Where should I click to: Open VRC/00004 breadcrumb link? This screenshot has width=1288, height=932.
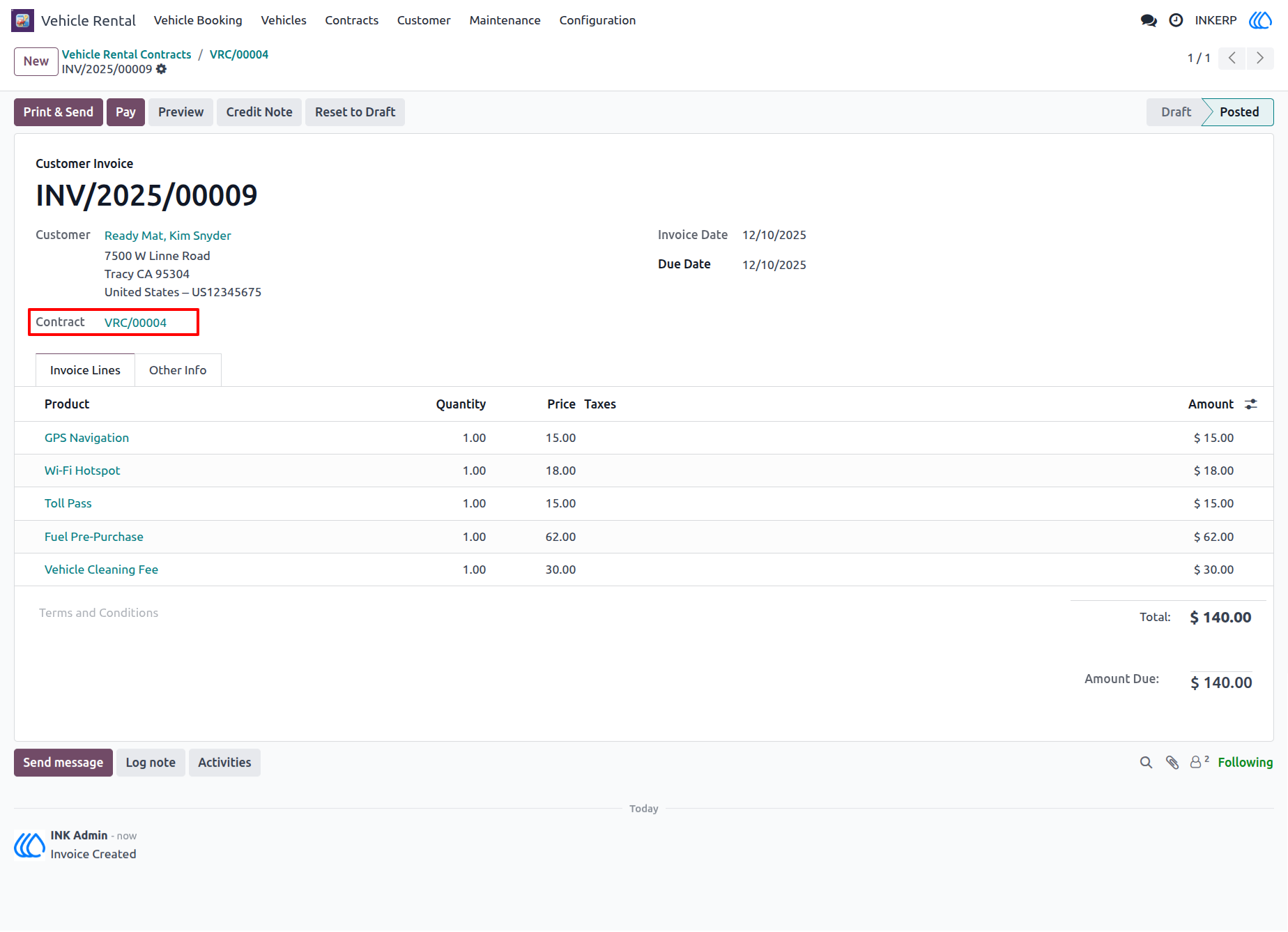[239, 54]
